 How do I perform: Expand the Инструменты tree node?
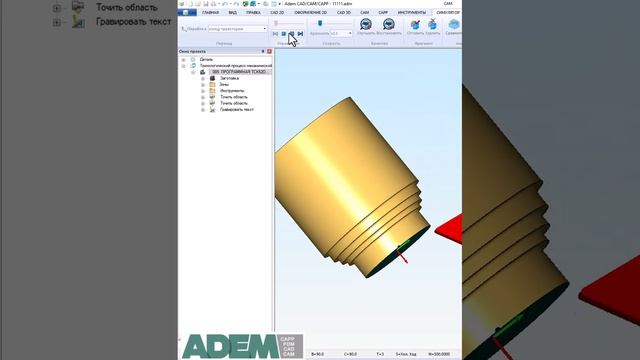point(203,91)
